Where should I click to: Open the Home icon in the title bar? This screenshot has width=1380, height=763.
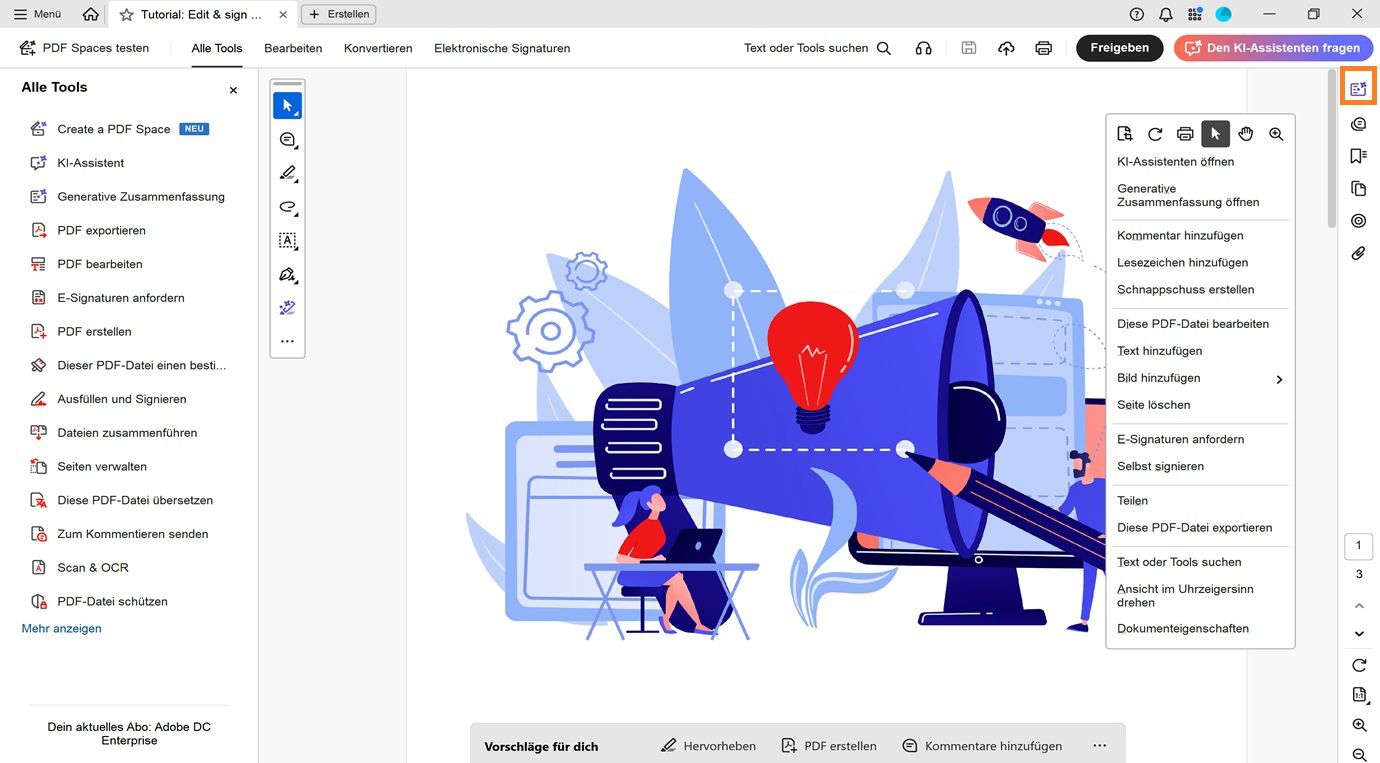tap(91, 14)
